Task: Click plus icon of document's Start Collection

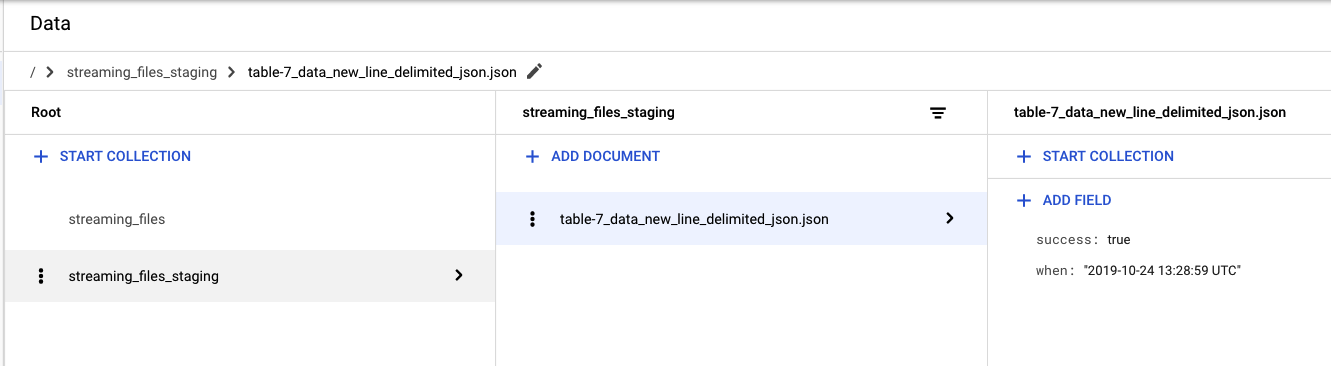Action: [x=1023, y=156]
